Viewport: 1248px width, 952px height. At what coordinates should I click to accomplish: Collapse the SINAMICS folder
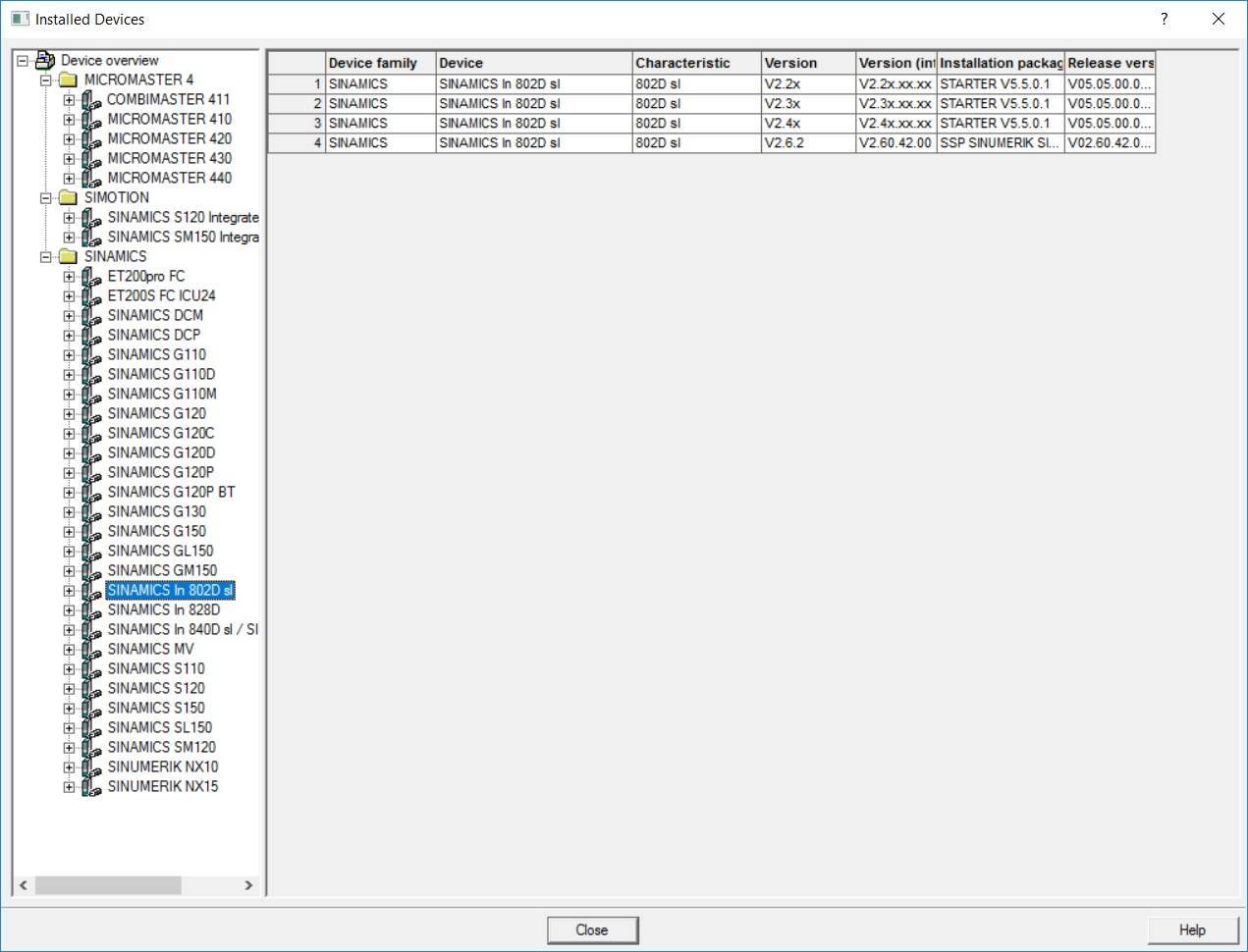click(x=45, y=257)
